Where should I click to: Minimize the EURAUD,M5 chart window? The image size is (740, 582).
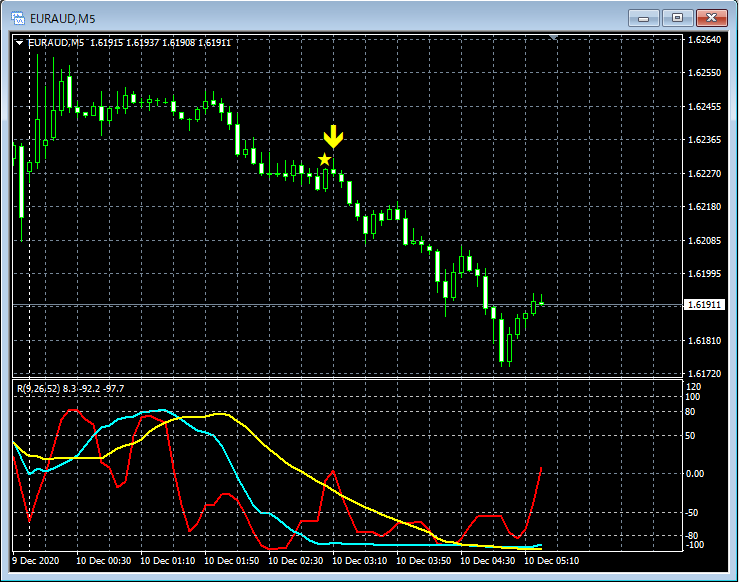coord(647,18)
